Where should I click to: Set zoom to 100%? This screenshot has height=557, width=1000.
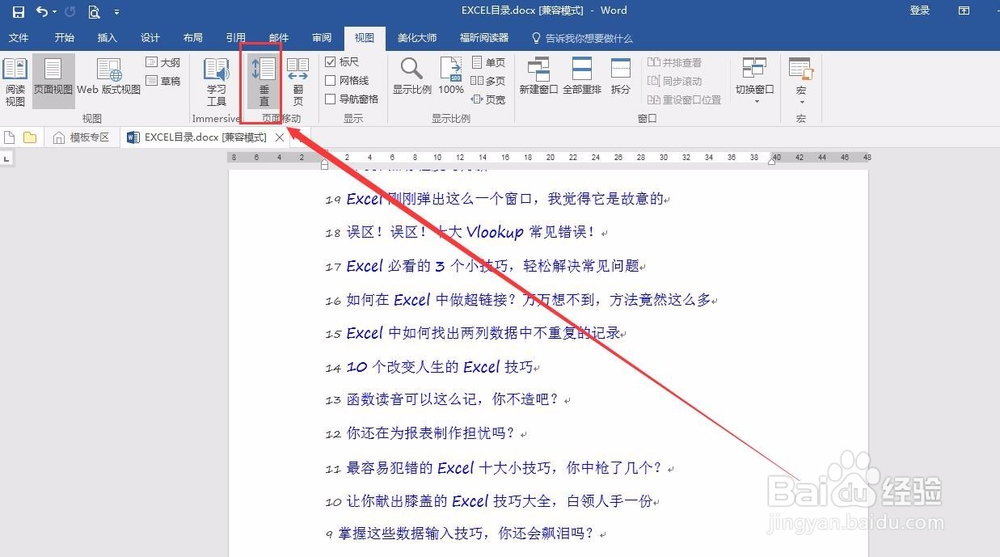coord(451,76)
